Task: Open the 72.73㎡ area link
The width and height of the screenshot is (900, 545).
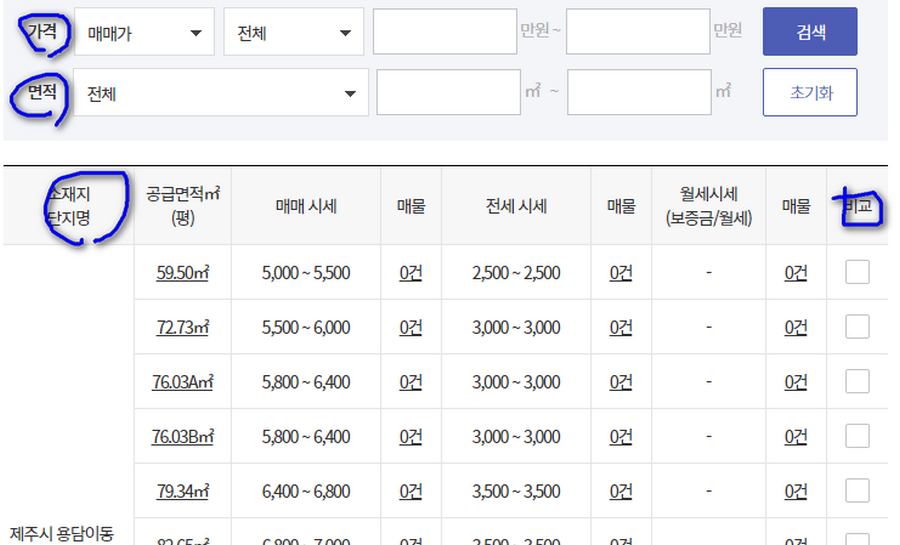Action: click(x=183, y=327)
